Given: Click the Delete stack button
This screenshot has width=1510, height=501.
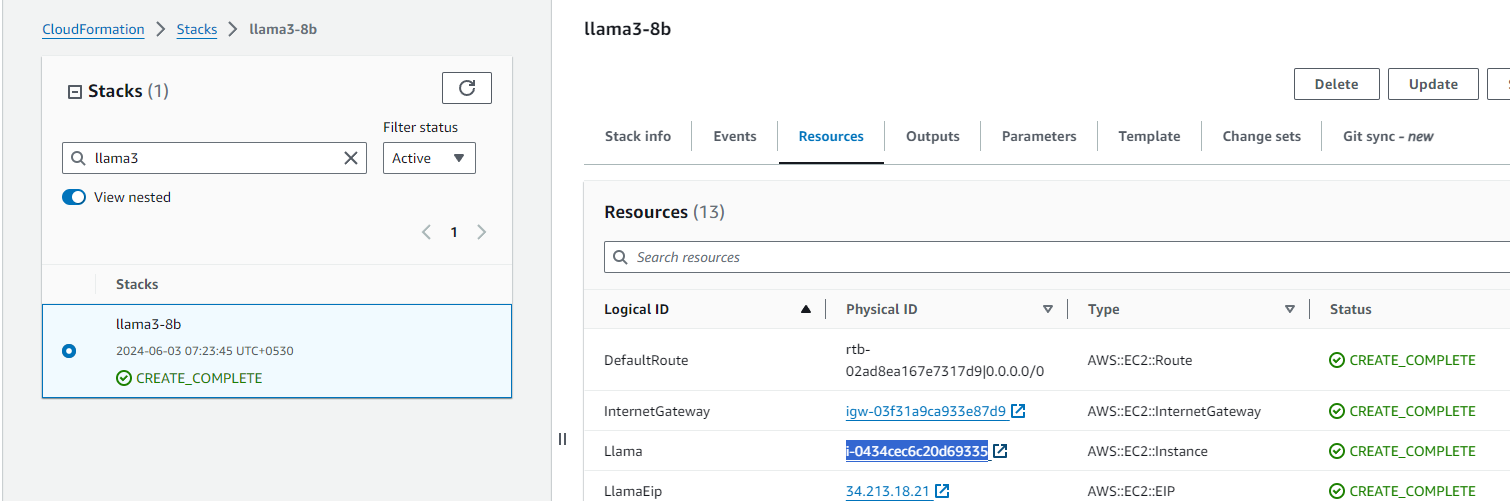Looking at the screenshot, I should [1337, 84].
